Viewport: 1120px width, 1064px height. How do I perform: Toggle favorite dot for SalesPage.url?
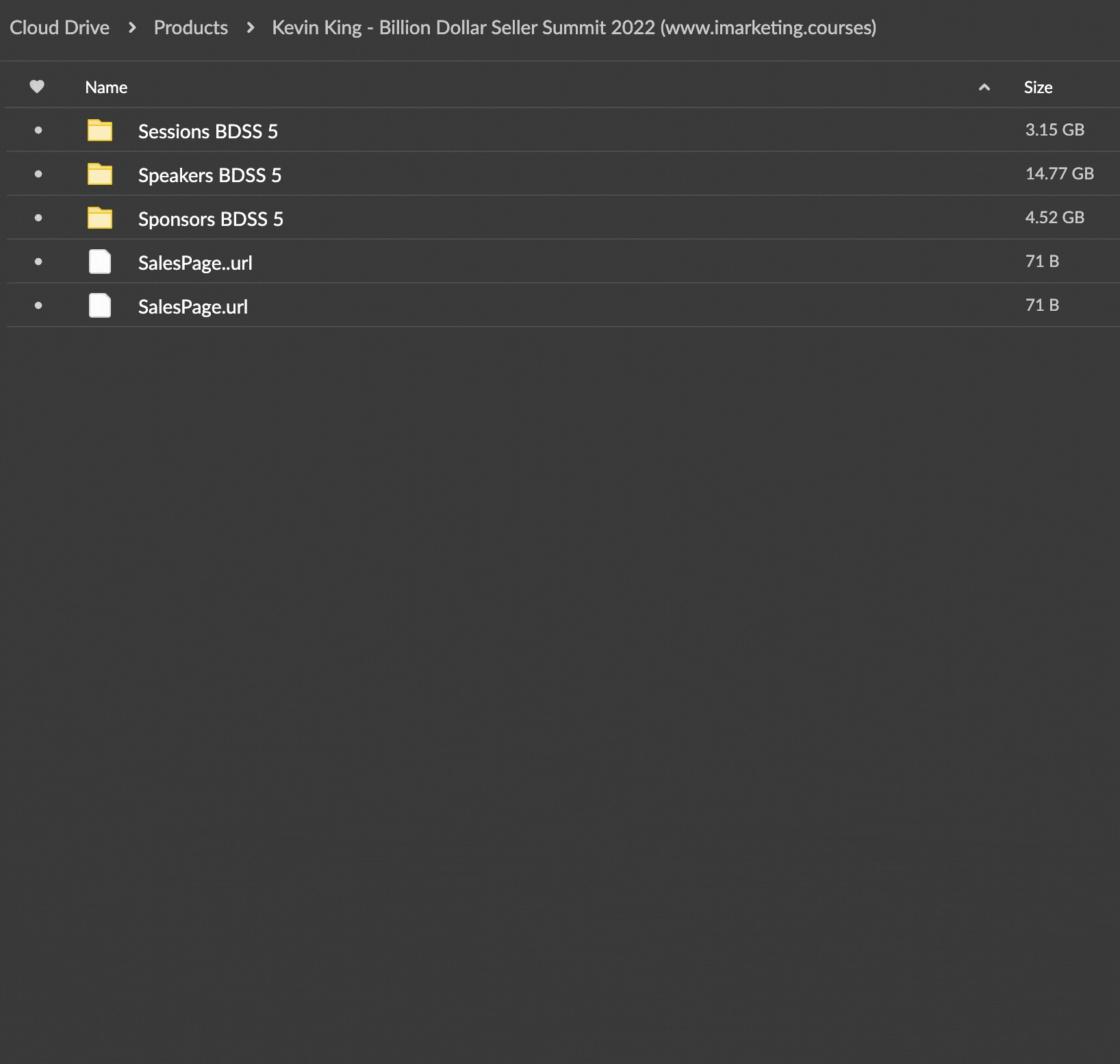[x=38, y=305]
